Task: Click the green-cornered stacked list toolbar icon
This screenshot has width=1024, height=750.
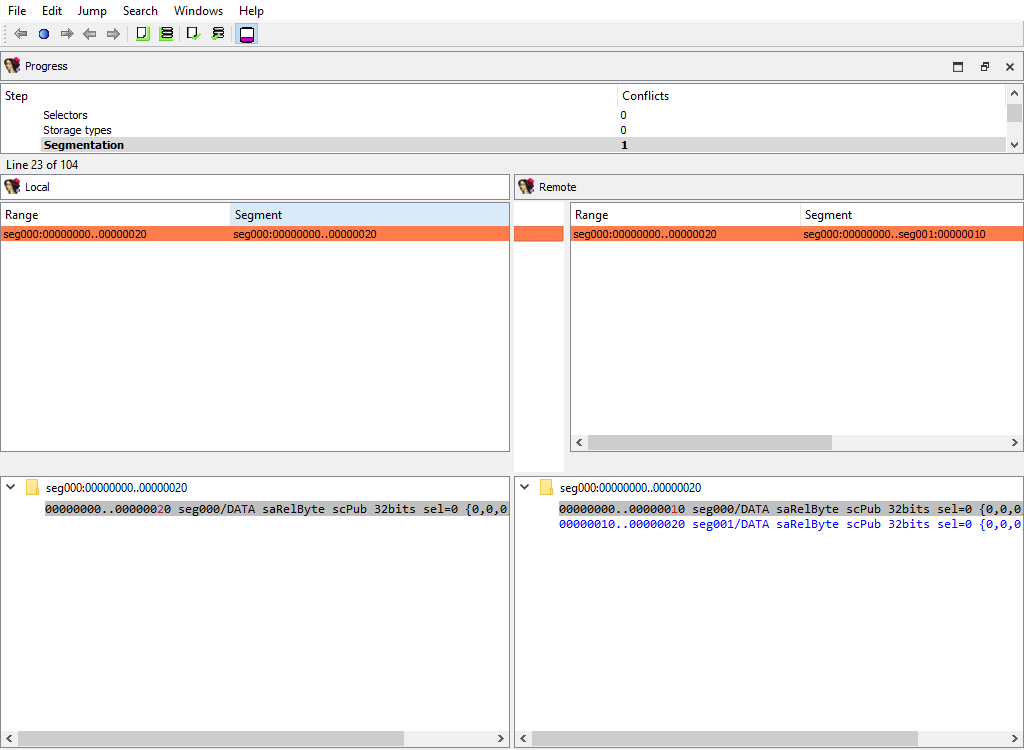Action: 166,34
